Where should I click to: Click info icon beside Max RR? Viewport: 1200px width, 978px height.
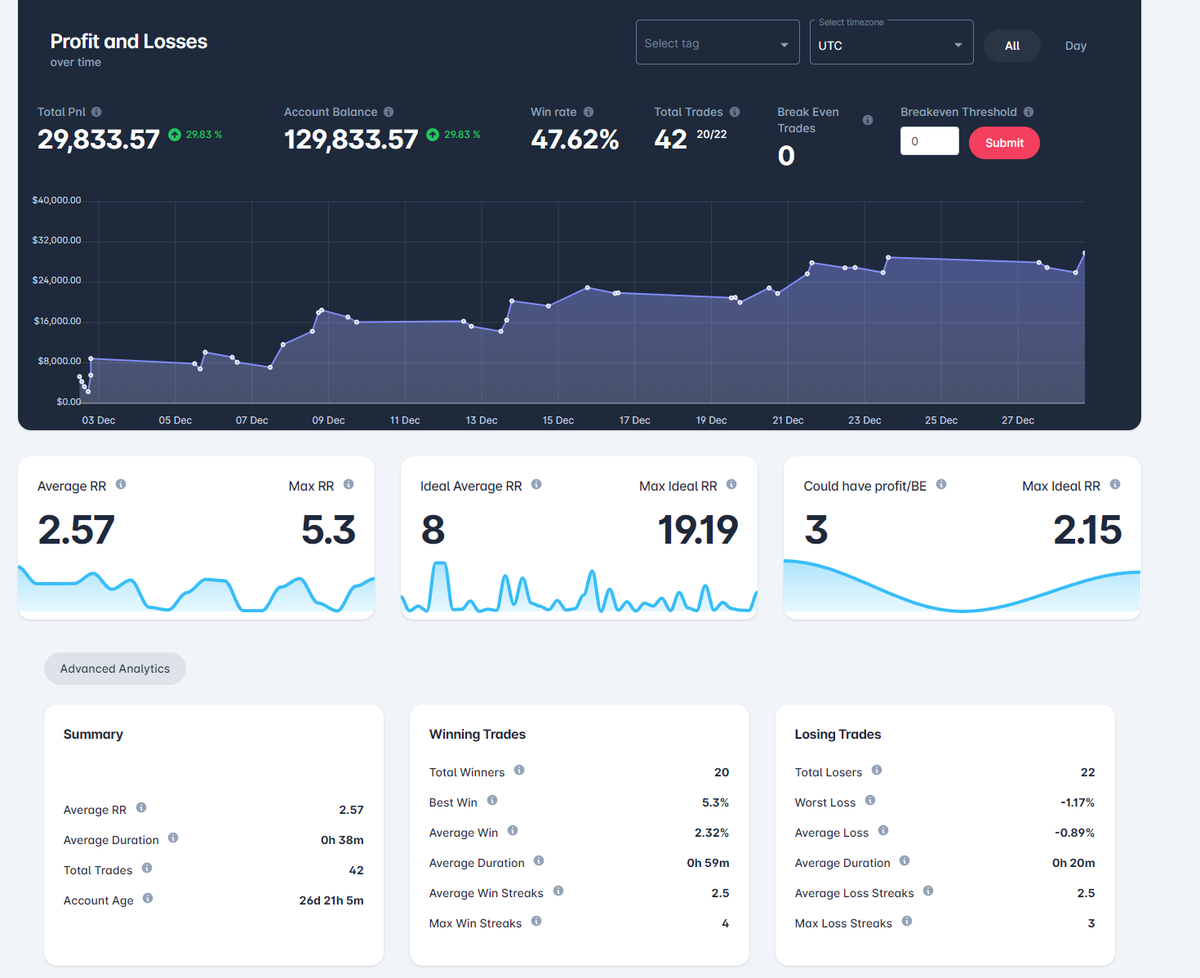[348, 485]
